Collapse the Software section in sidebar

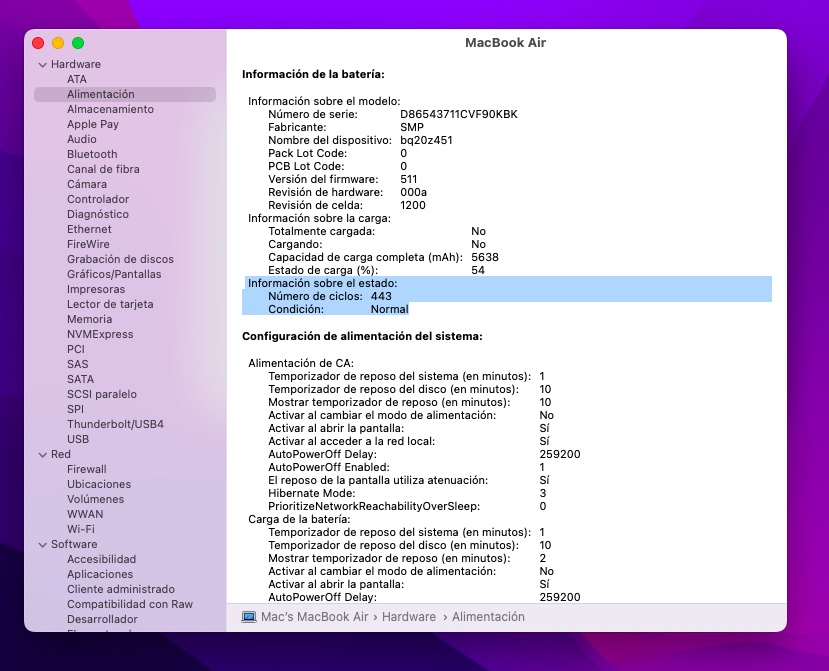[x=42, y=544]
